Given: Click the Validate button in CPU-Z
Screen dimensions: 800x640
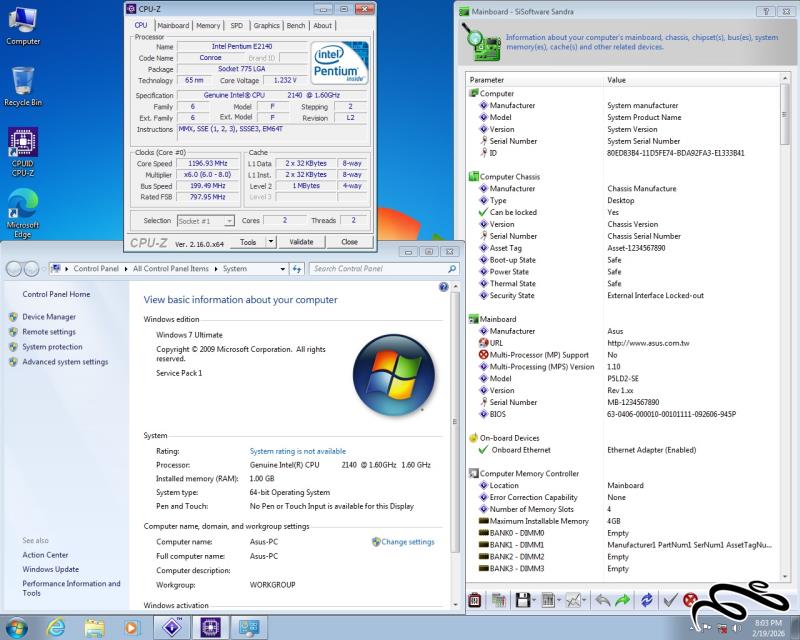Looking at the screenshot, I should (301, 242).
